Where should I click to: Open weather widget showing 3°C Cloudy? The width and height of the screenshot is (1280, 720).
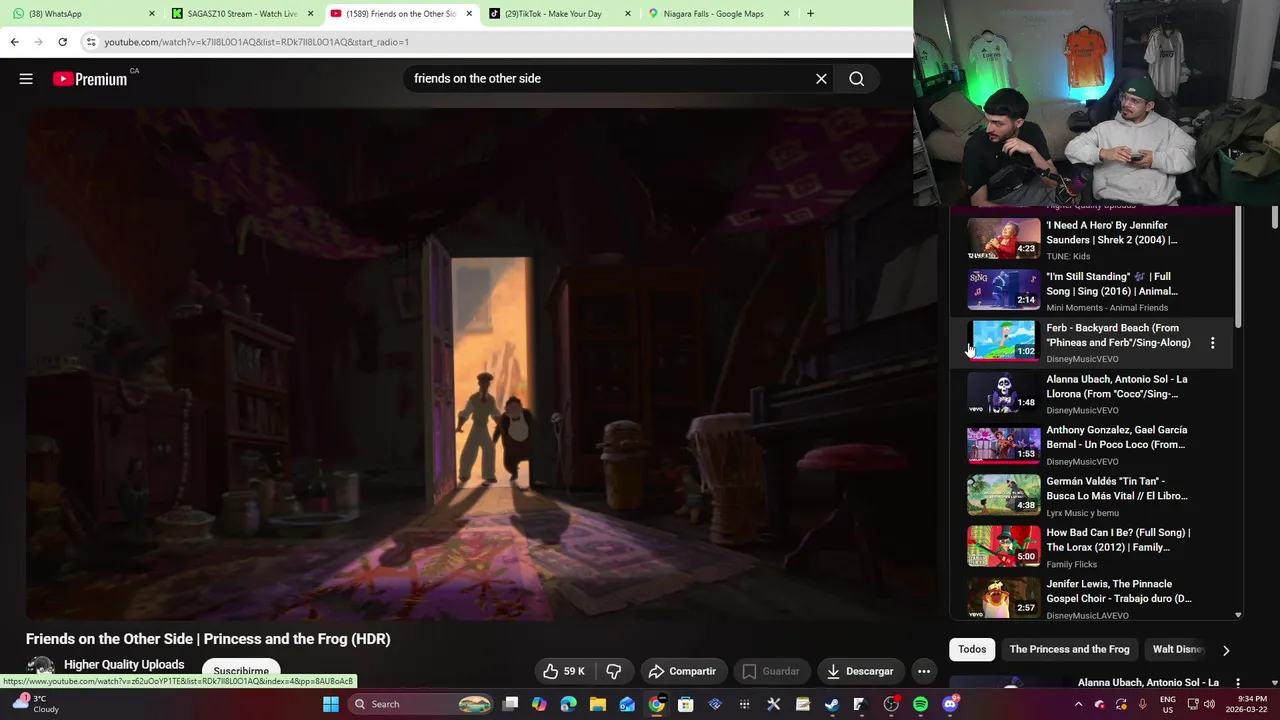pyautogui.click(x=35, y=704)
